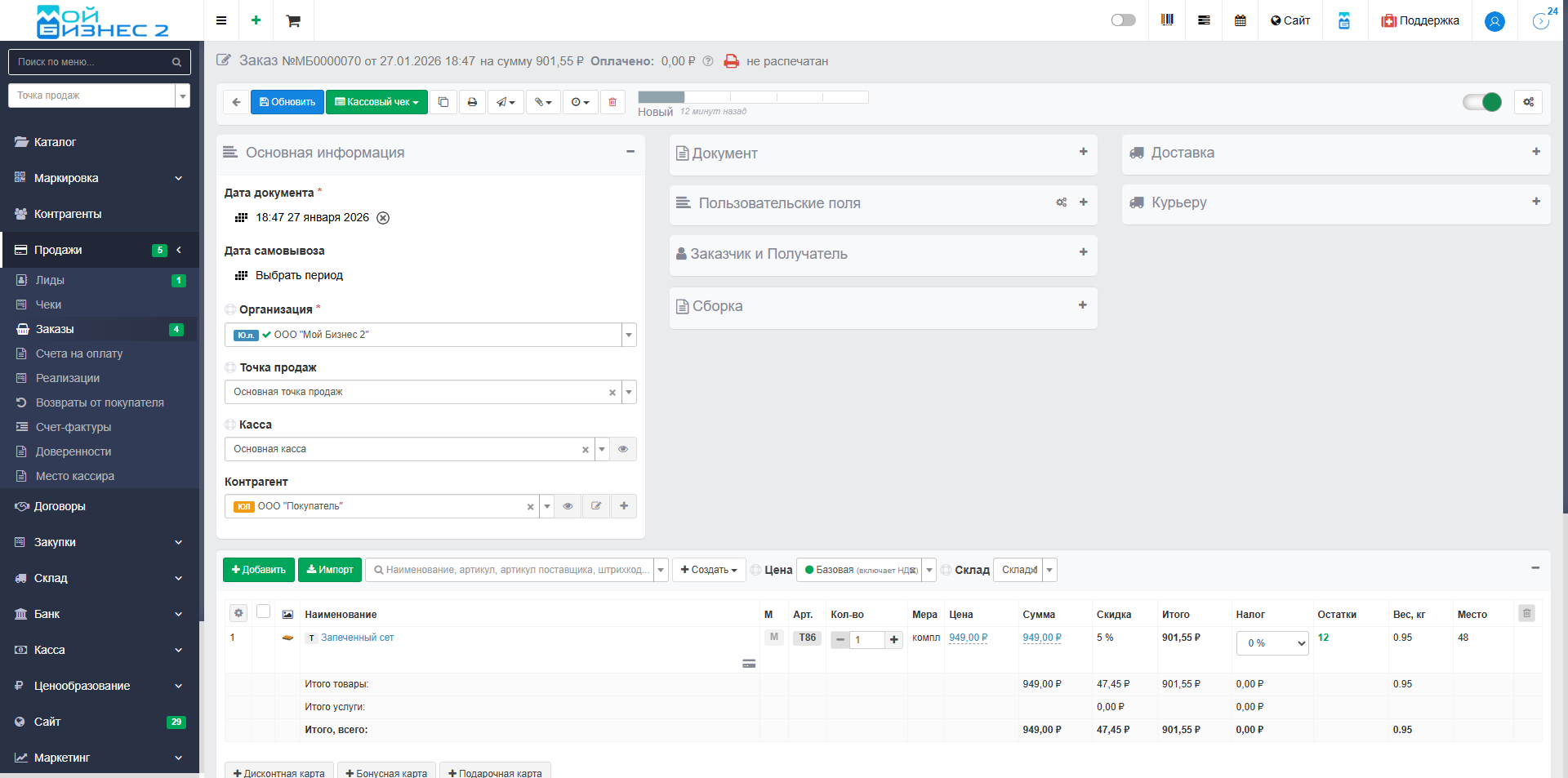1568x778 pixels.
Task: Edit the counterparty ООО Покупатель
Action: point(596,506)
